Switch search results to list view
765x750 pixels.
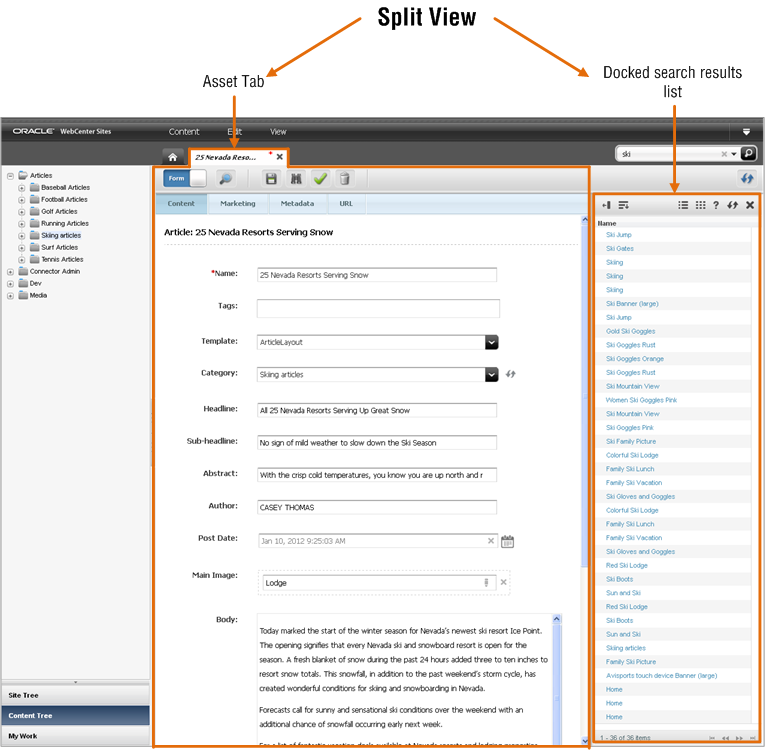pos(683,205)
